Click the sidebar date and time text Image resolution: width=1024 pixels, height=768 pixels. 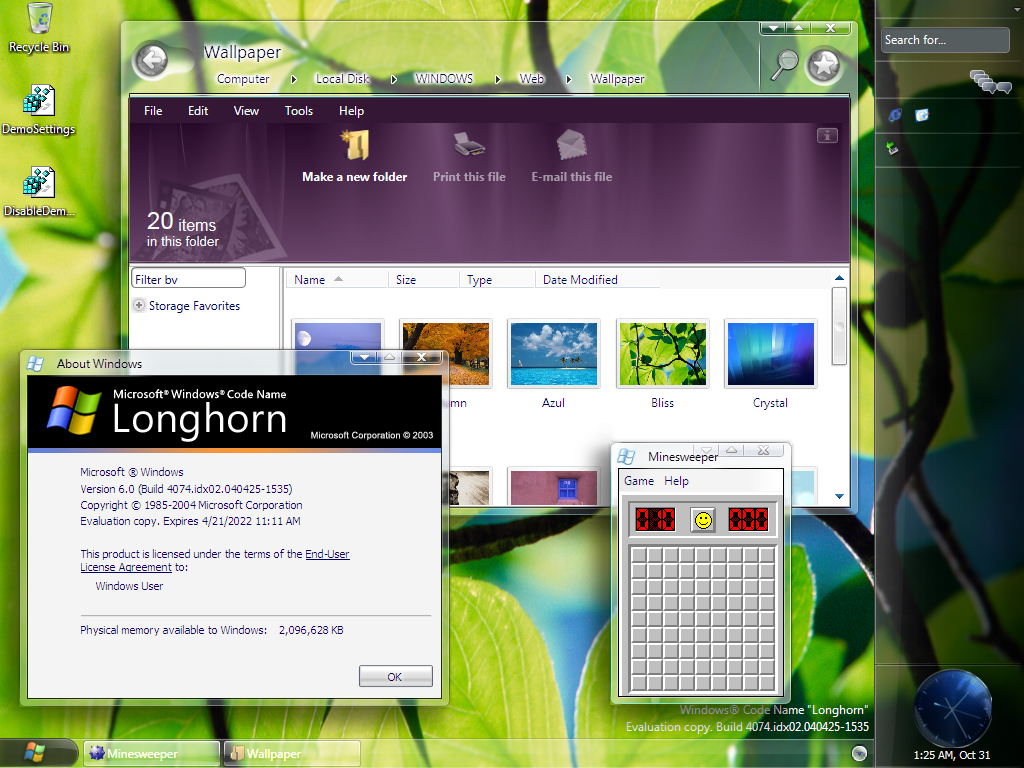click(952, 755)
